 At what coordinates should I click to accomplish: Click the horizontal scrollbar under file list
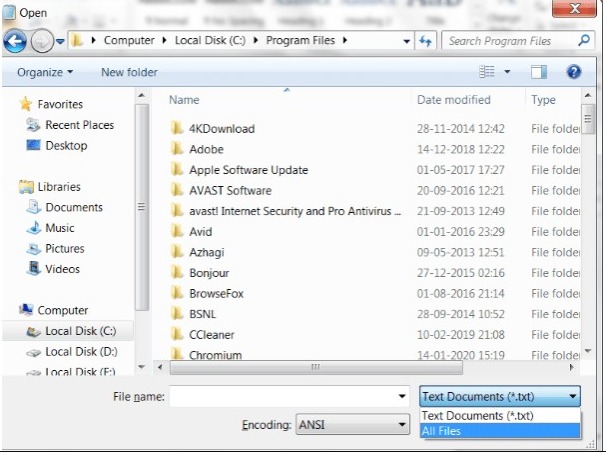[x=318, y=367]
